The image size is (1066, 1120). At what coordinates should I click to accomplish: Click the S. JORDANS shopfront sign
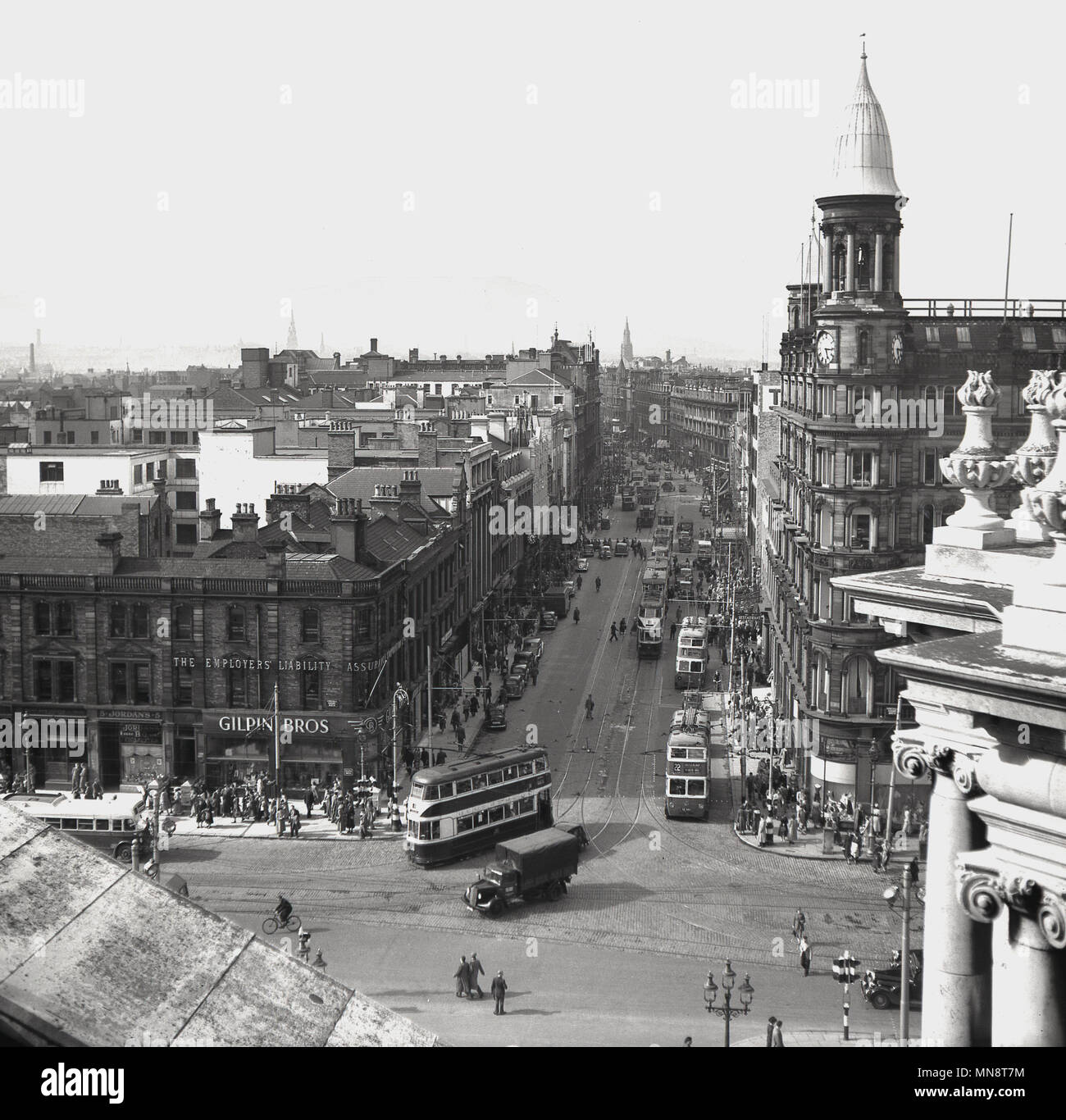pyautogui.click(x=130, y=714)
